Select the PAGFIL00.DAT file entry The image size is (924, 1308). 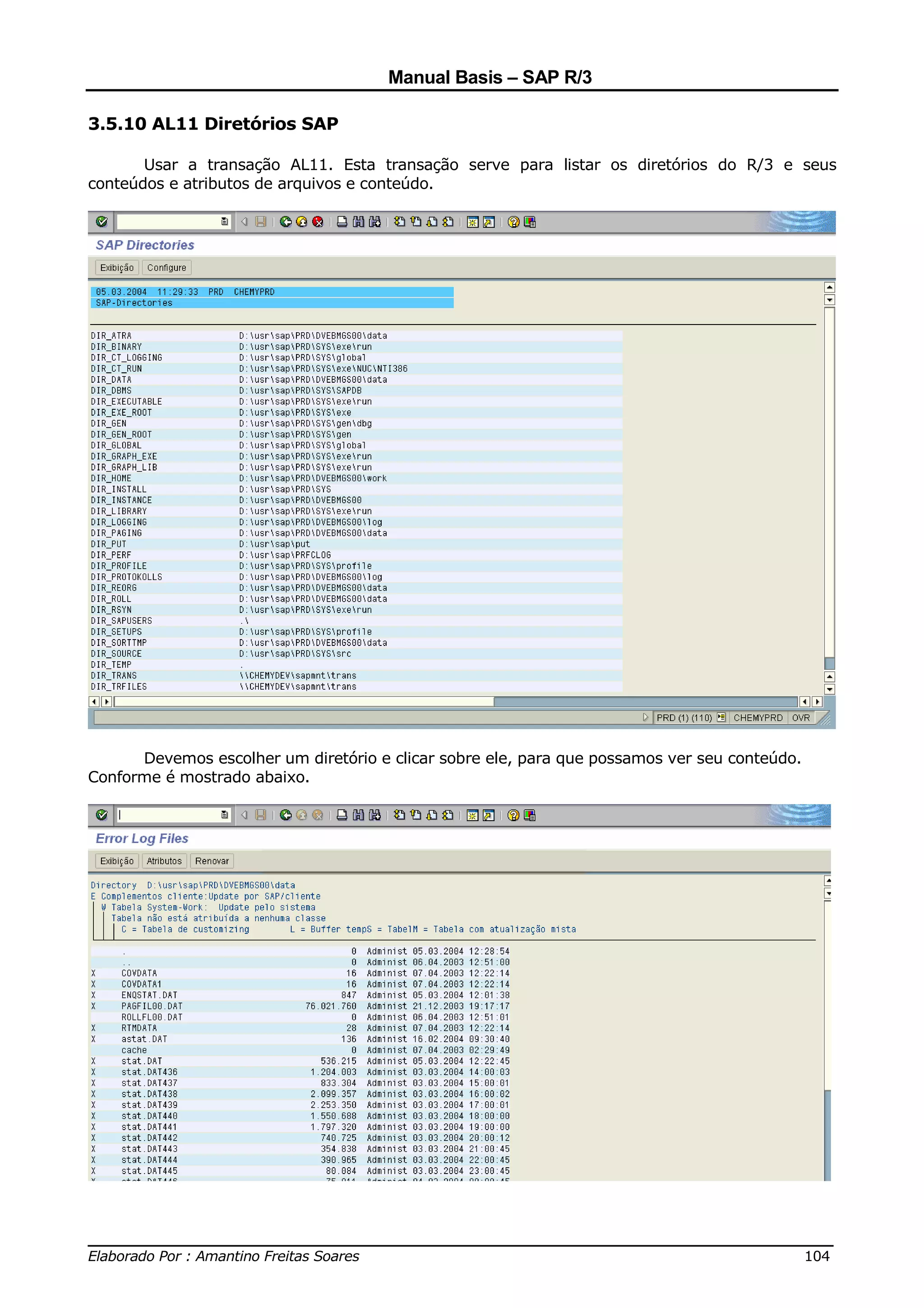(300, 1006)
